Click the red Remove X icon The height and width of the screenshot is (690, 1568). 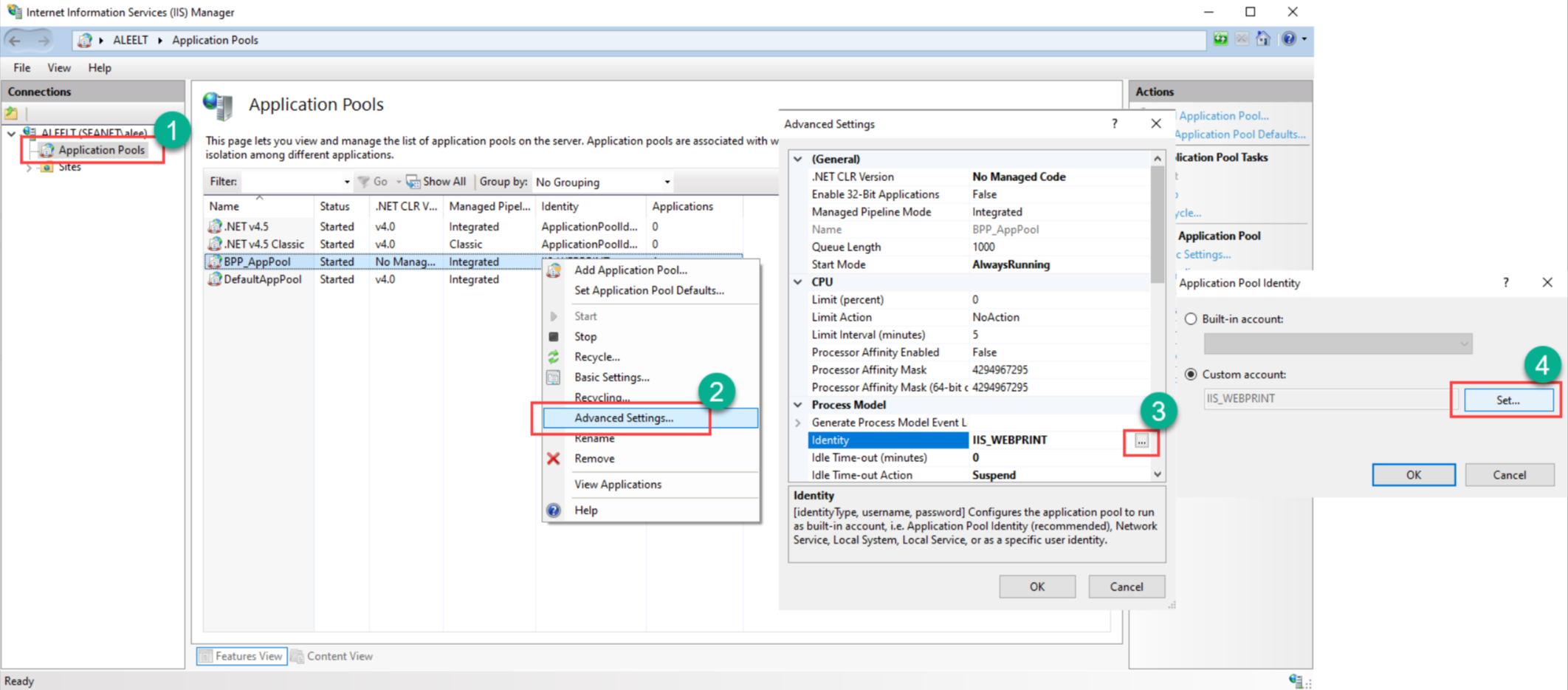[554, 459]
